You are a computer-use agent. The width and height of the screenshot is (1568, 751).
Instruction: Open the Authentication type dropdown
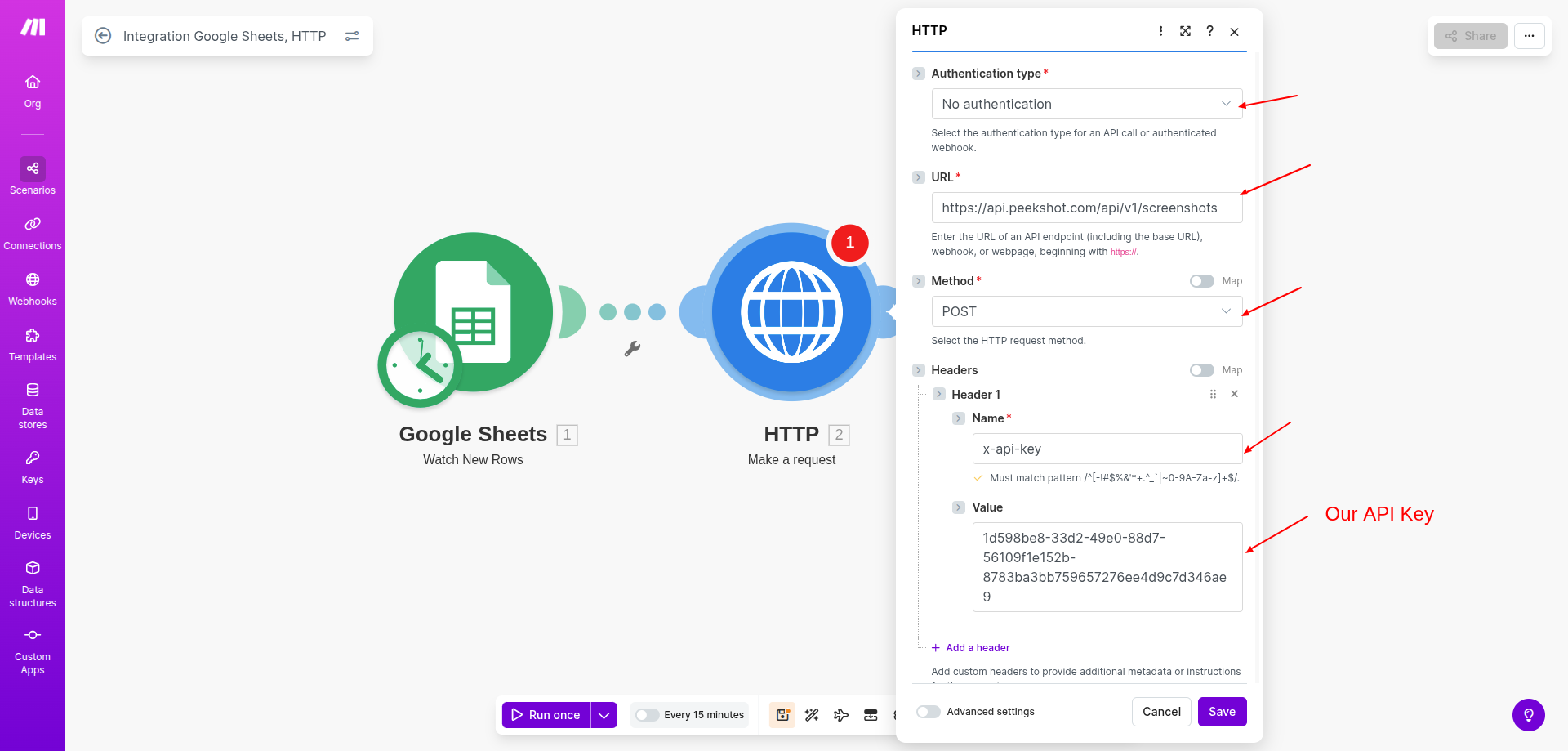click(x=1086, y=104)
